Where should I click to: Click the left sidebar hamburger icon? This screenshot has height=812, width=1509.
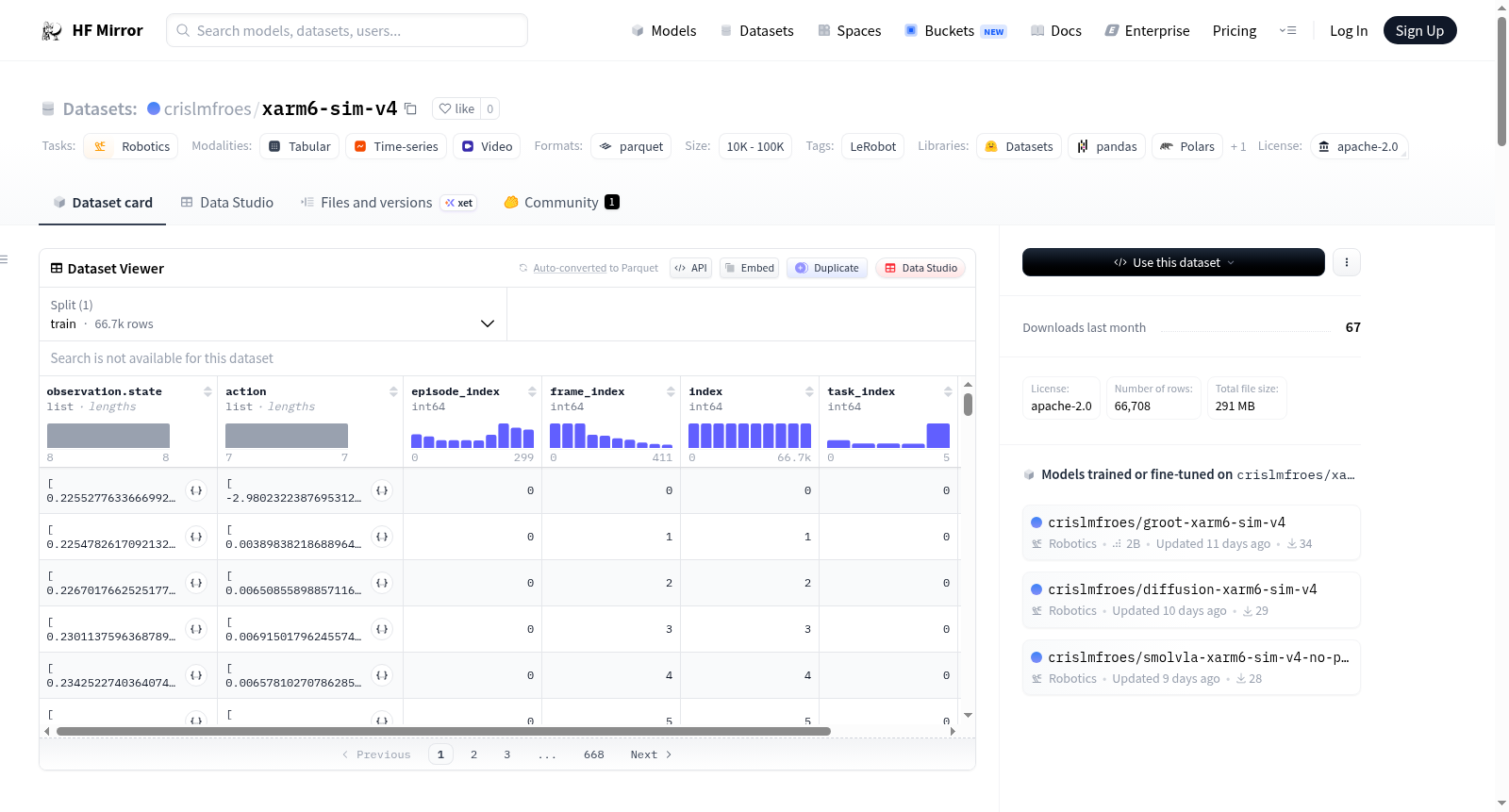point(4,259)
